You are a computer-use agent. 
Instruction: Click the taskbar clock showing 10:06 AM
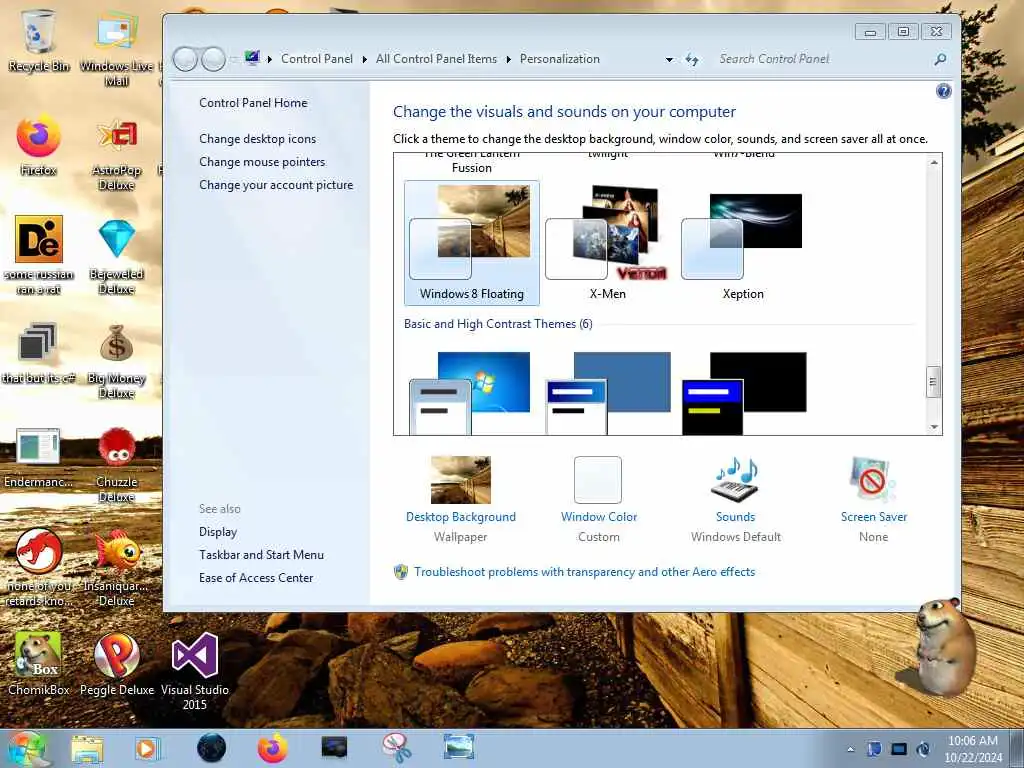tap(973, 749)
